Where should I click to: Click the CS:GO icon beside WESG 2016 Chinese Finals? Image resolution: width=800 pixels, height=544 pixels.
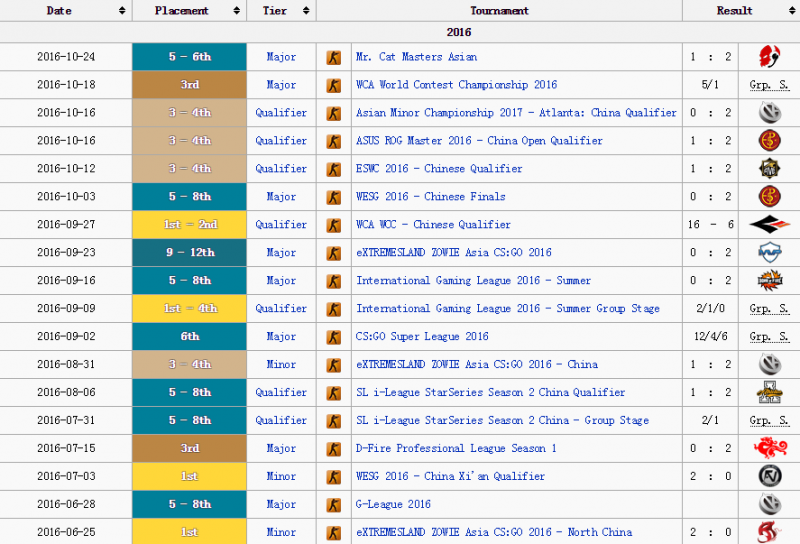334,197
